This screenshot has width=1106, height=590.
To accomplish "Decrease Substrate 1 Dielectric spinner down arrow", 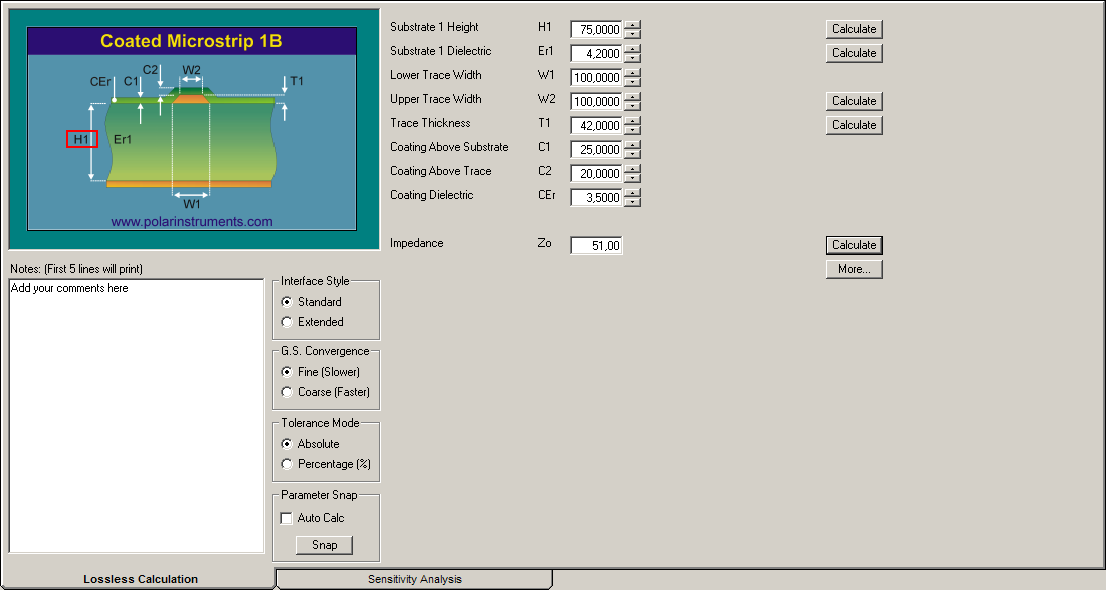I will (633, 58).
